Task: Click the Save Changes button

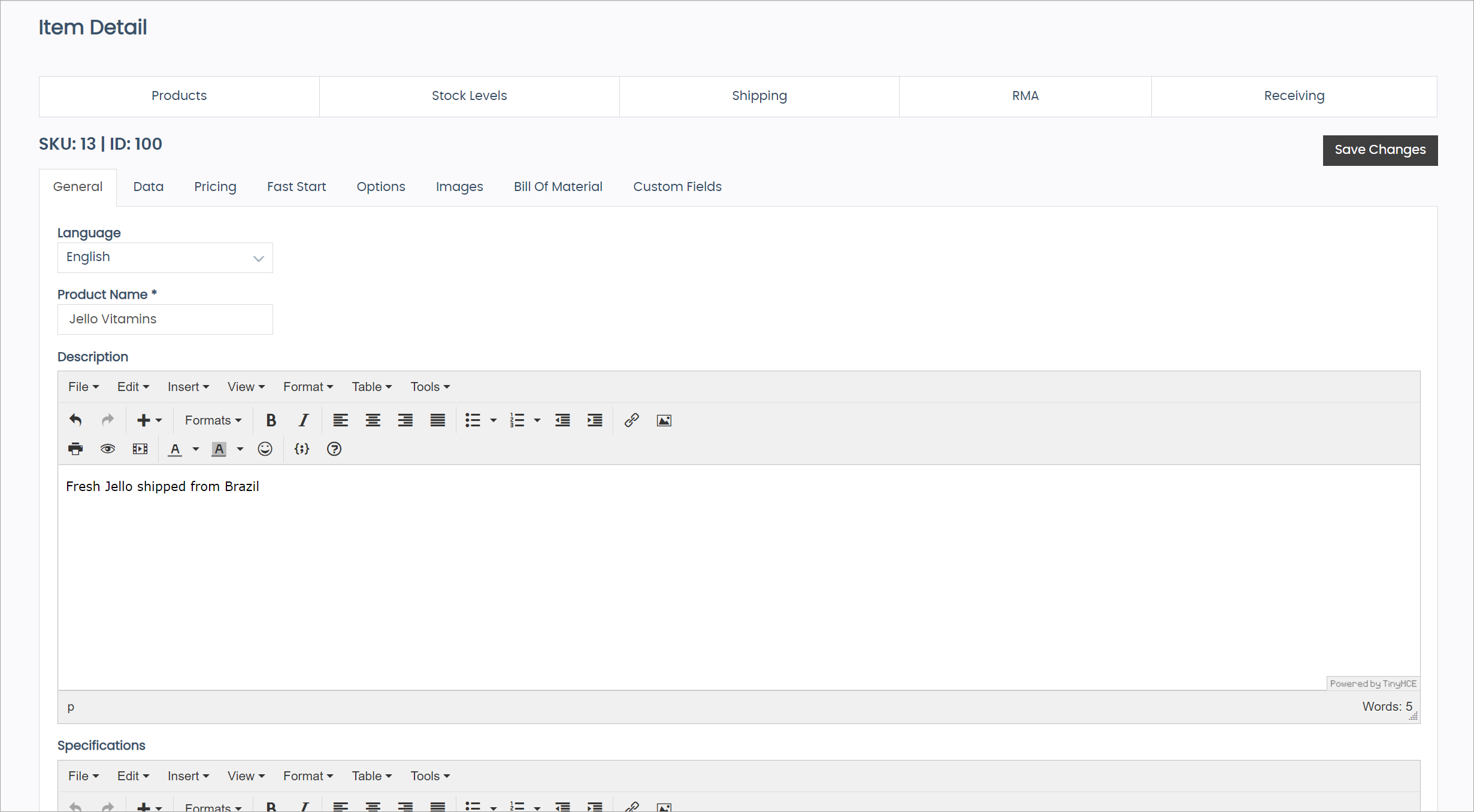Action: (x=1379, y=150)
